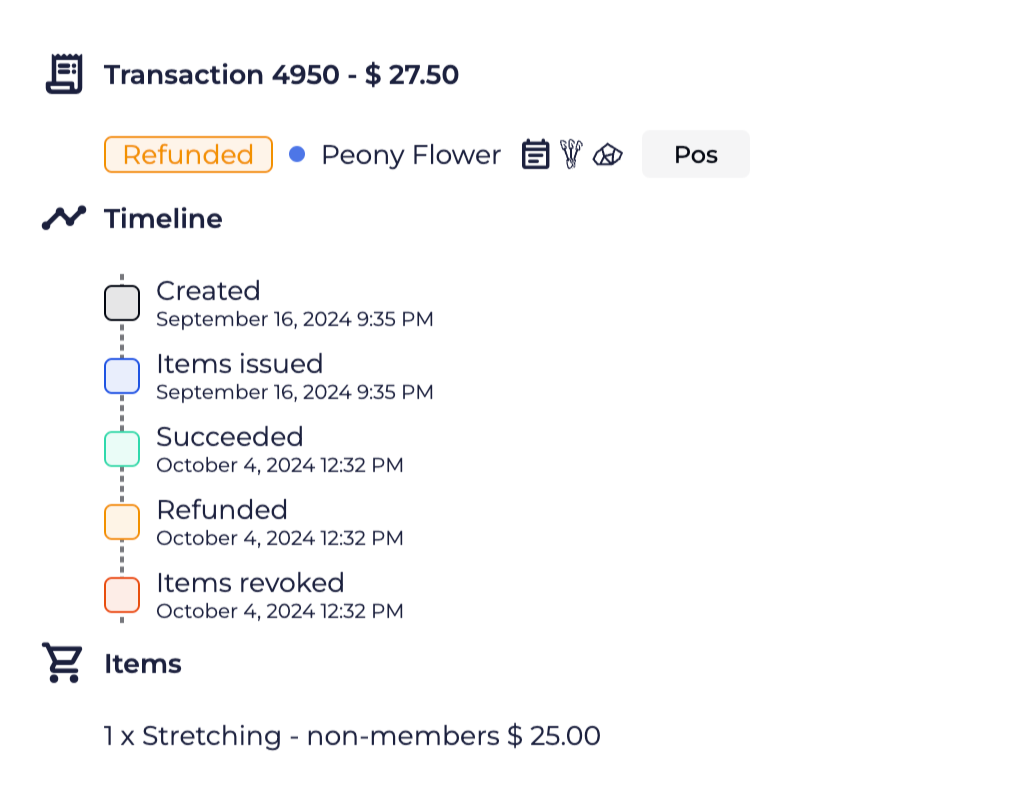Viewport: 1034px width, 804px height.
Task: Click the polygon gem icon before Pos
Action: [607, 155]
